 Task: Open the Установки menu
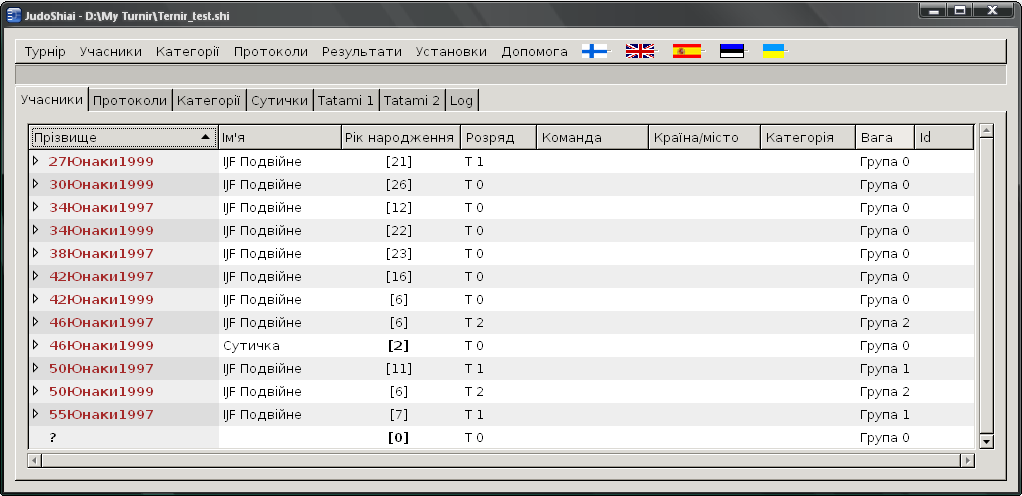(451, 52)
